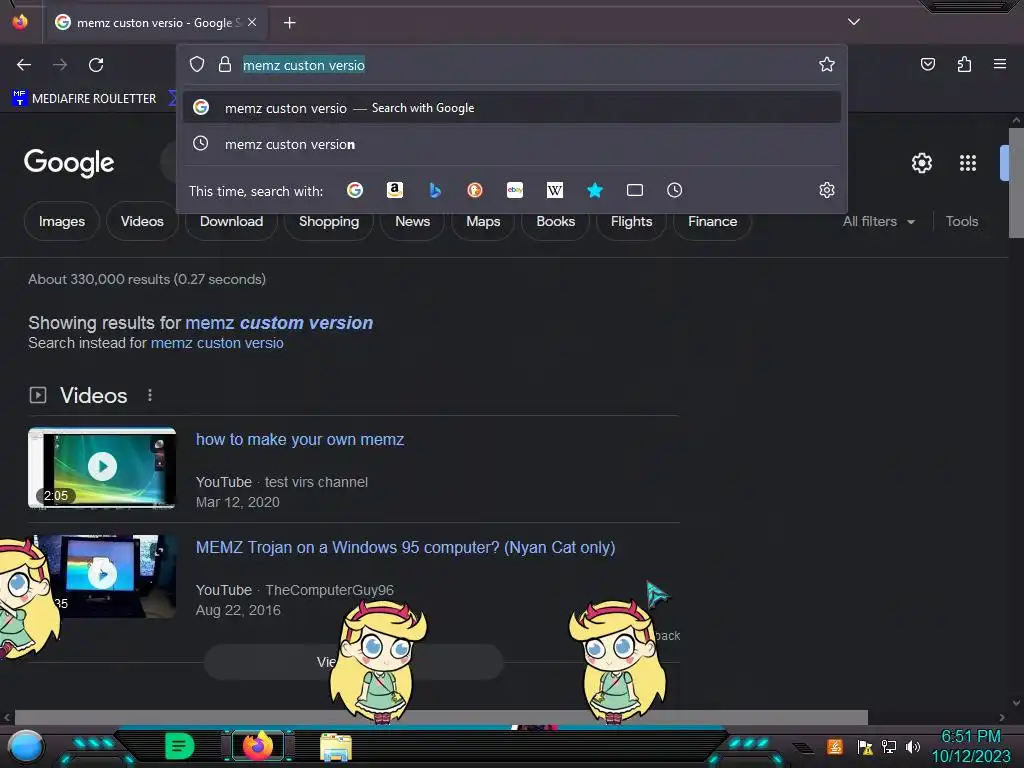
Task: Bookmark this page with the star icon
Action: (827, 64)
